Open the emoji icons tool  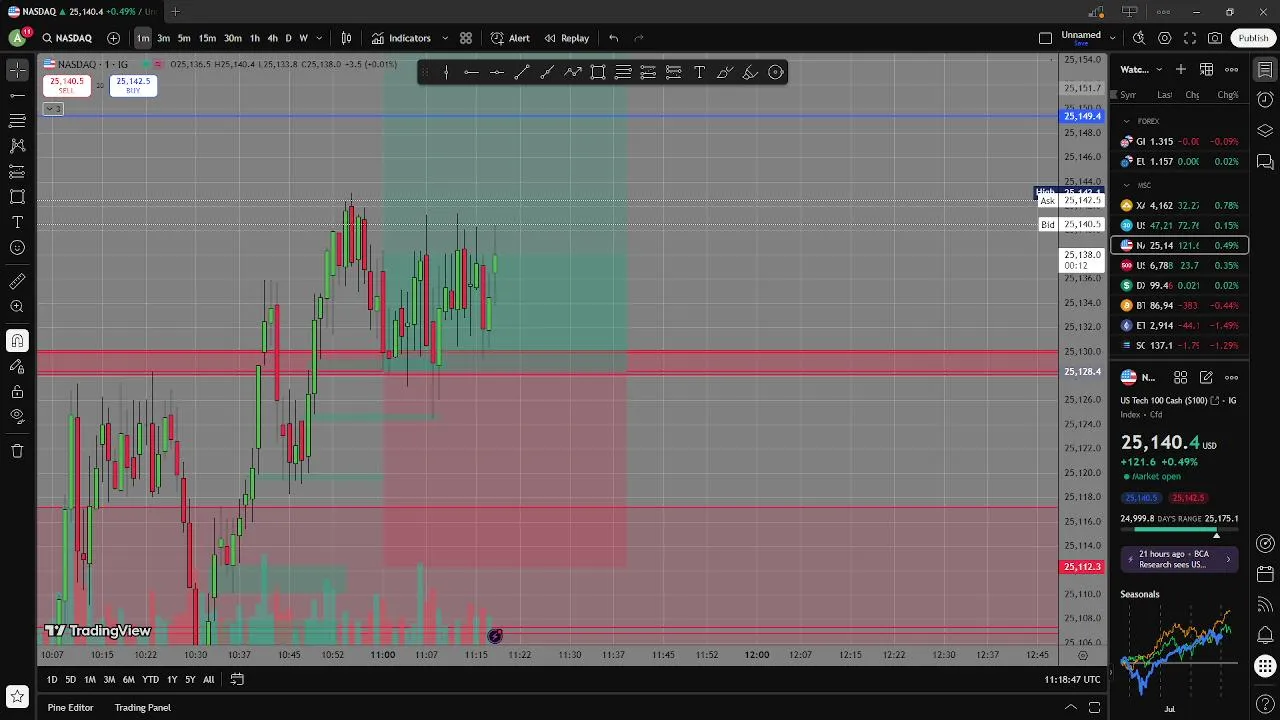[17, 247]
